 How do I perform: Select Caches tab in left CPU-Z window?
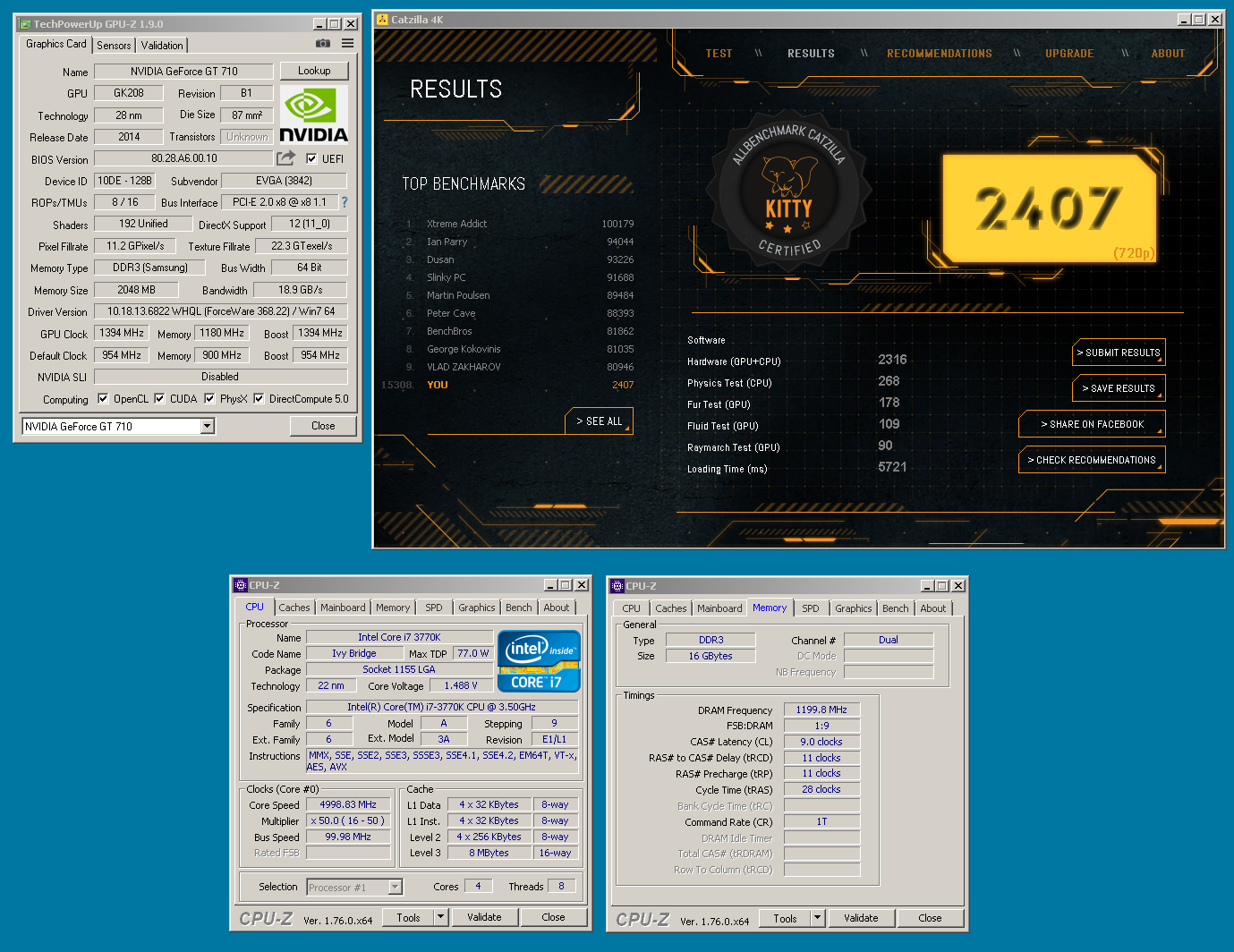(x=294, y=608)
